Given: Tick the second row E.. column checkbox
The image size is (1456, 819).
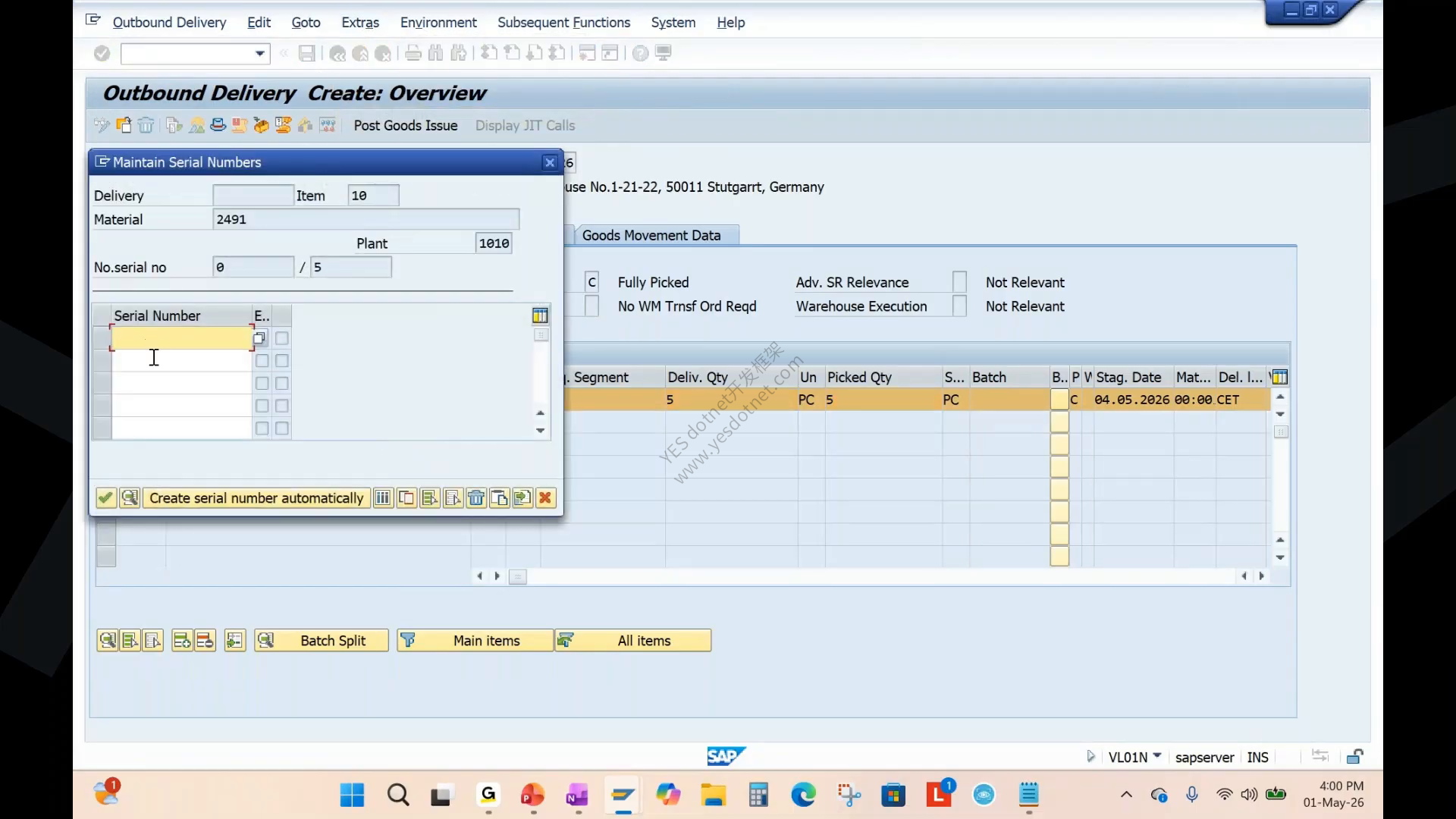Looking at the screenshot, I should [262, 361].
